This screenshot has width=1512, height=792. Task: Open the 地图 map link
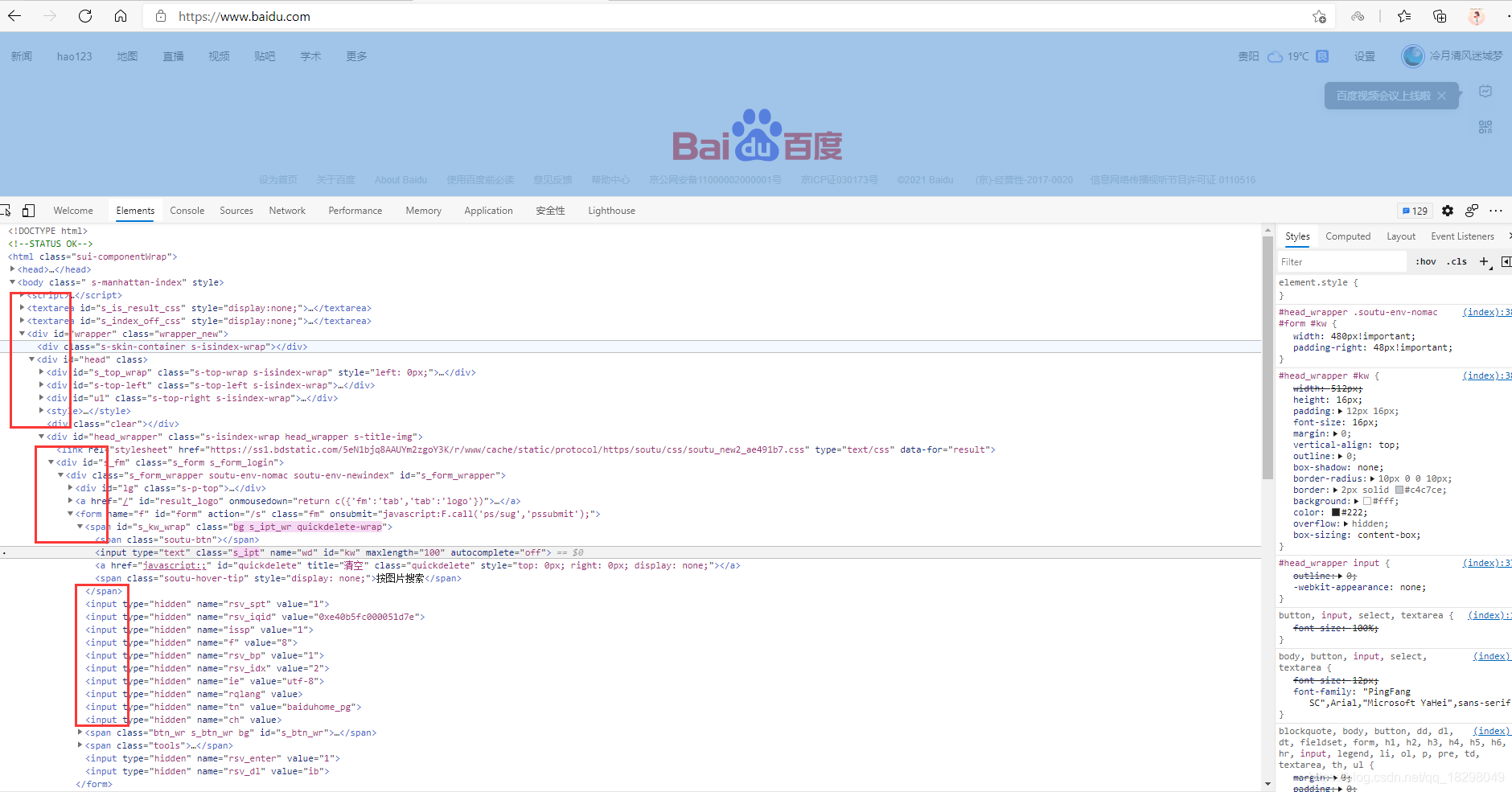point(127,56)
